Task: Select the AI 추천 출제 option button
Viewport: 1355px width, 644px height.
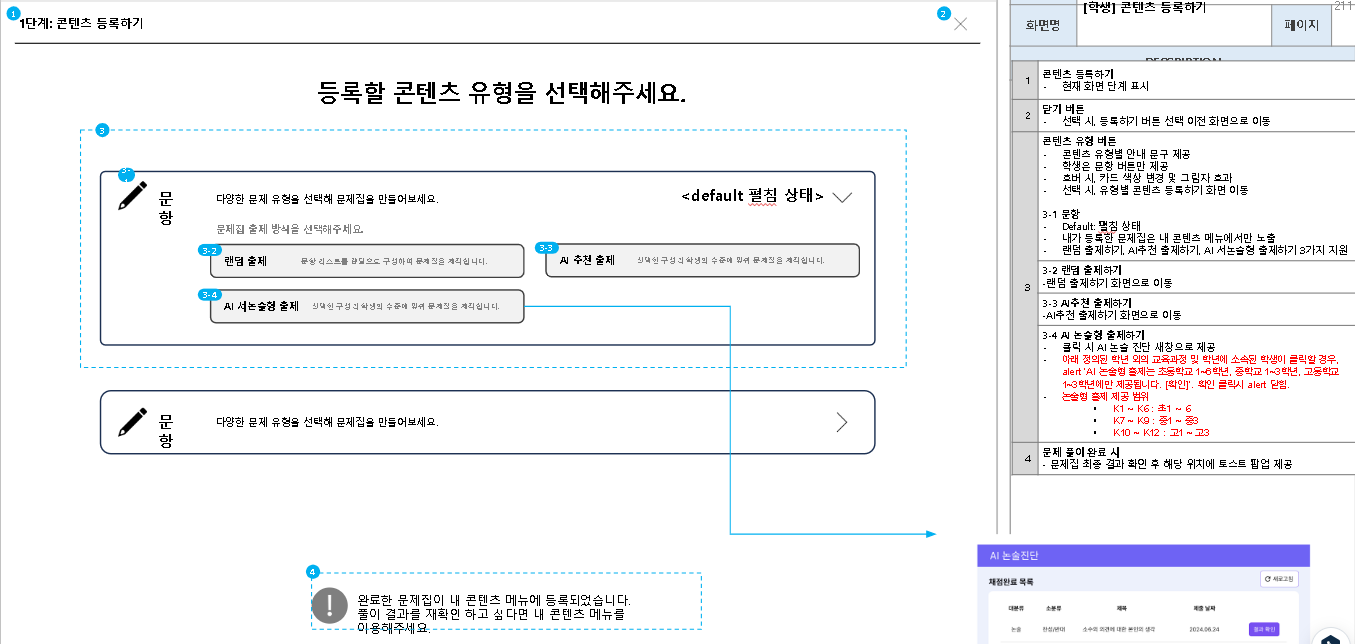Action: 703,261
